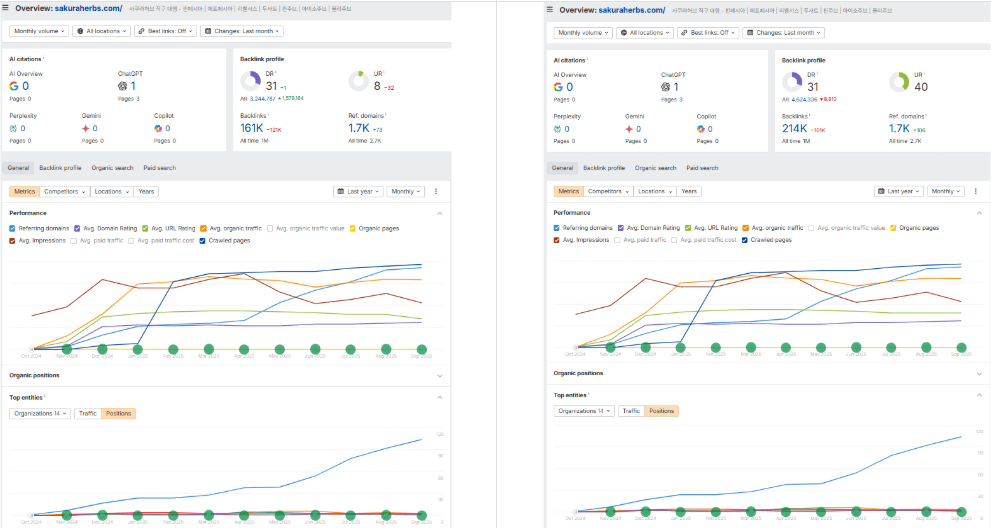The height and width of the screenshot is (528, 991).
Task: Open the Last year dropdown, right panel
Action: (897, 191)
